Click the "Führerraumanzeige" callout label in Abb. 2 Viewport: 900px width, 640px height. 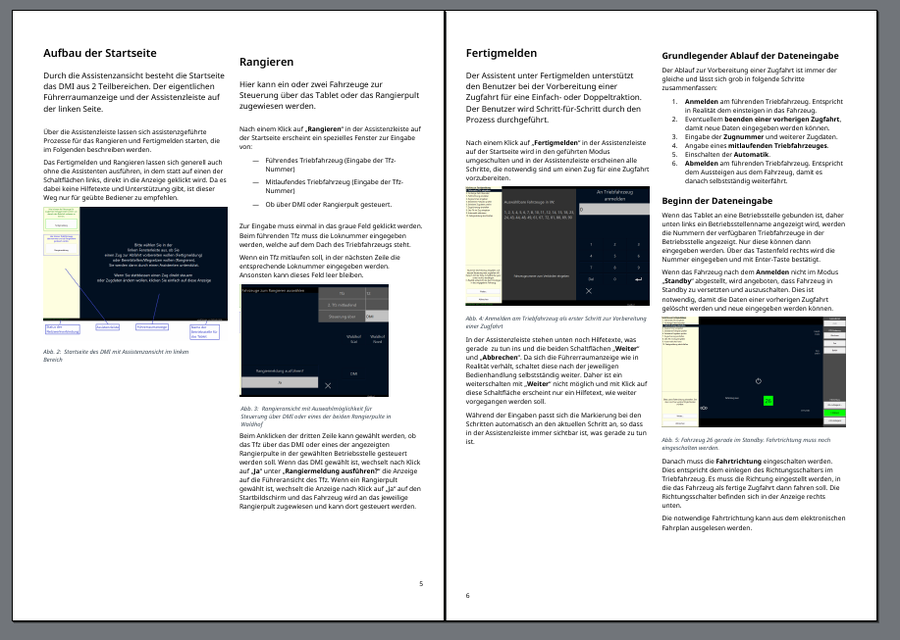click(x=151, y=326)
